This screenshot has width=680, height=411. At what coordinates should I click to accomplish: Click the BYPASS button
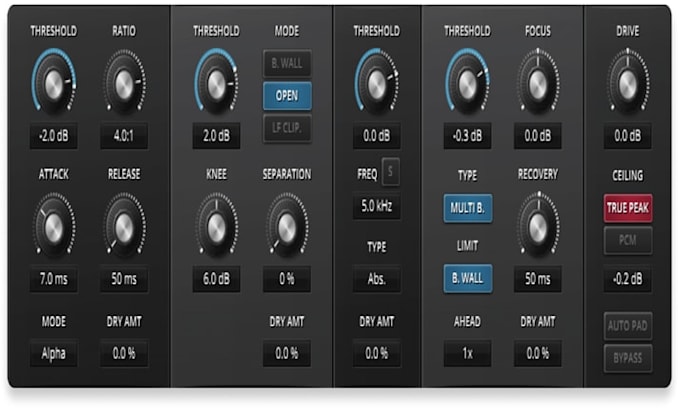628,358
